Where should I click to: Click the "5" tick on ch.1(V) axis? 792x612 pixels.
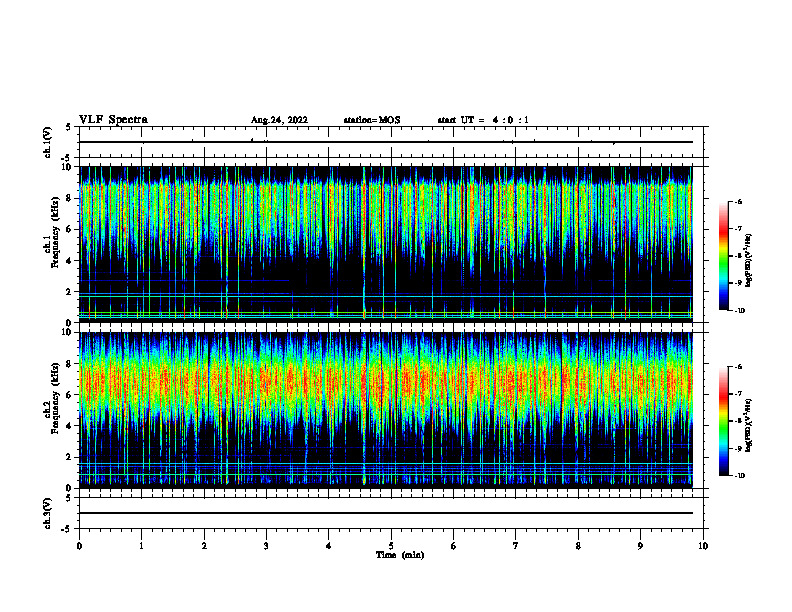69,127
